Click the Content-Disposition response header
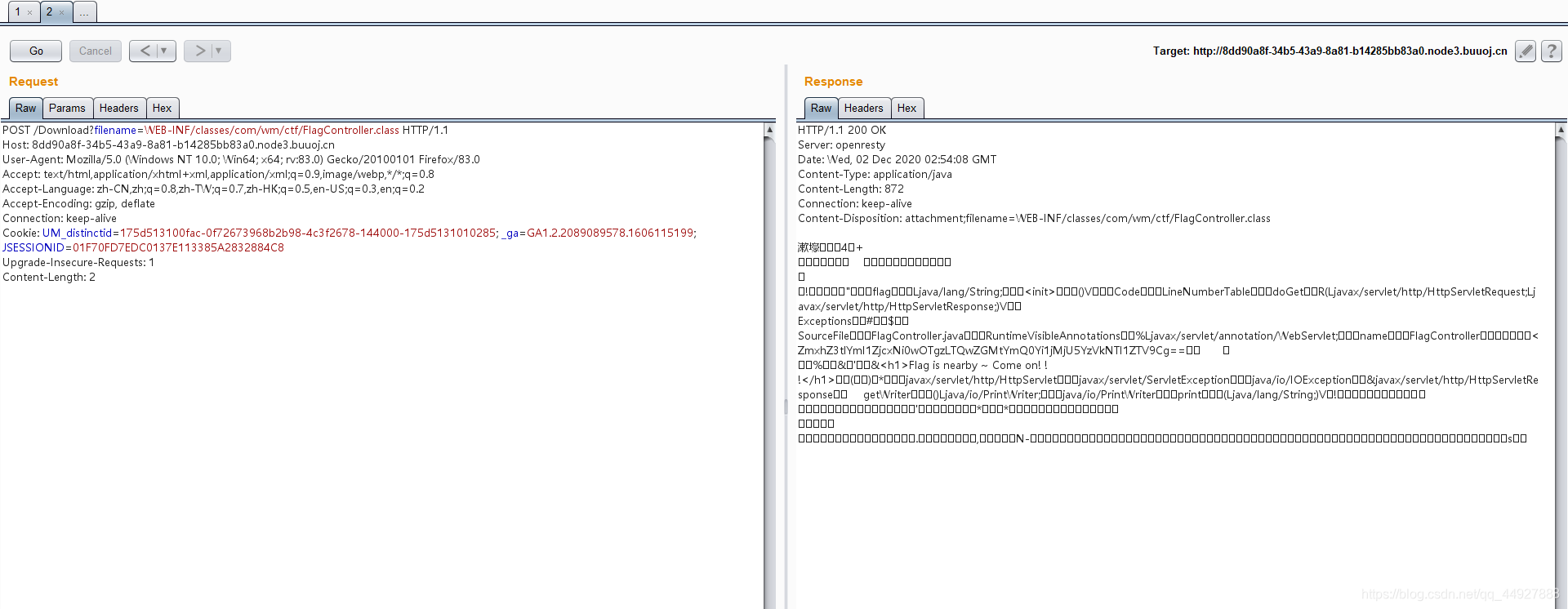1568x609 pixels. (x=1034, y=218)
